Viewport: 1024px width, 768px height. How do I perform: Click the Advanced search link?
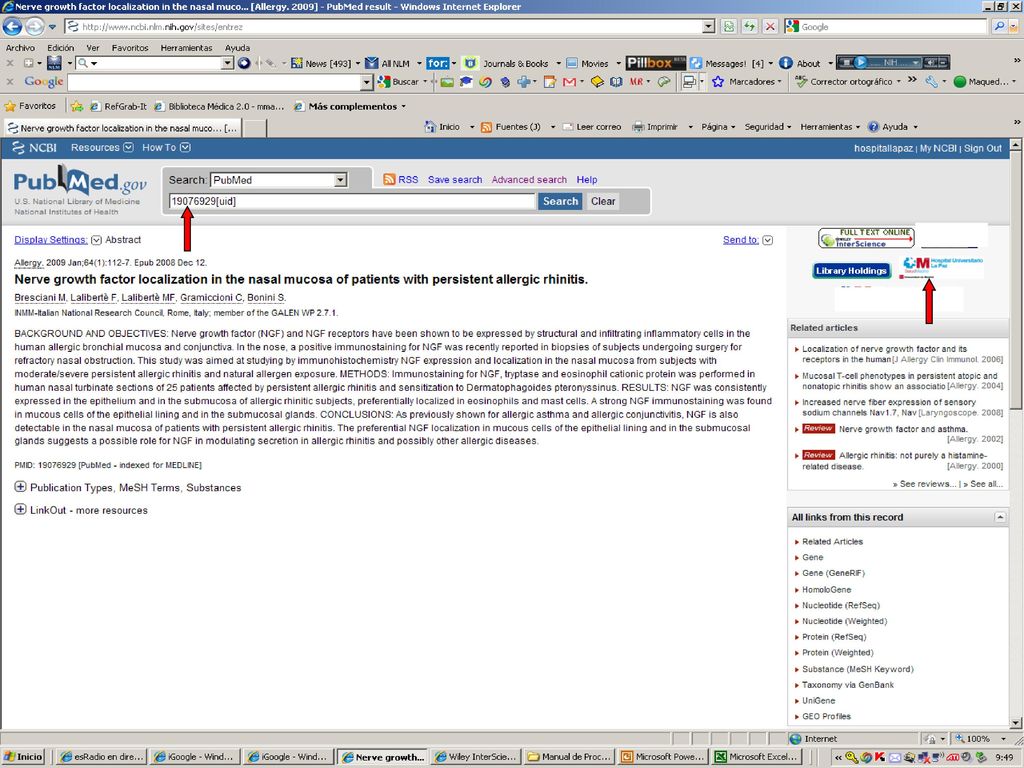point(529,180)
